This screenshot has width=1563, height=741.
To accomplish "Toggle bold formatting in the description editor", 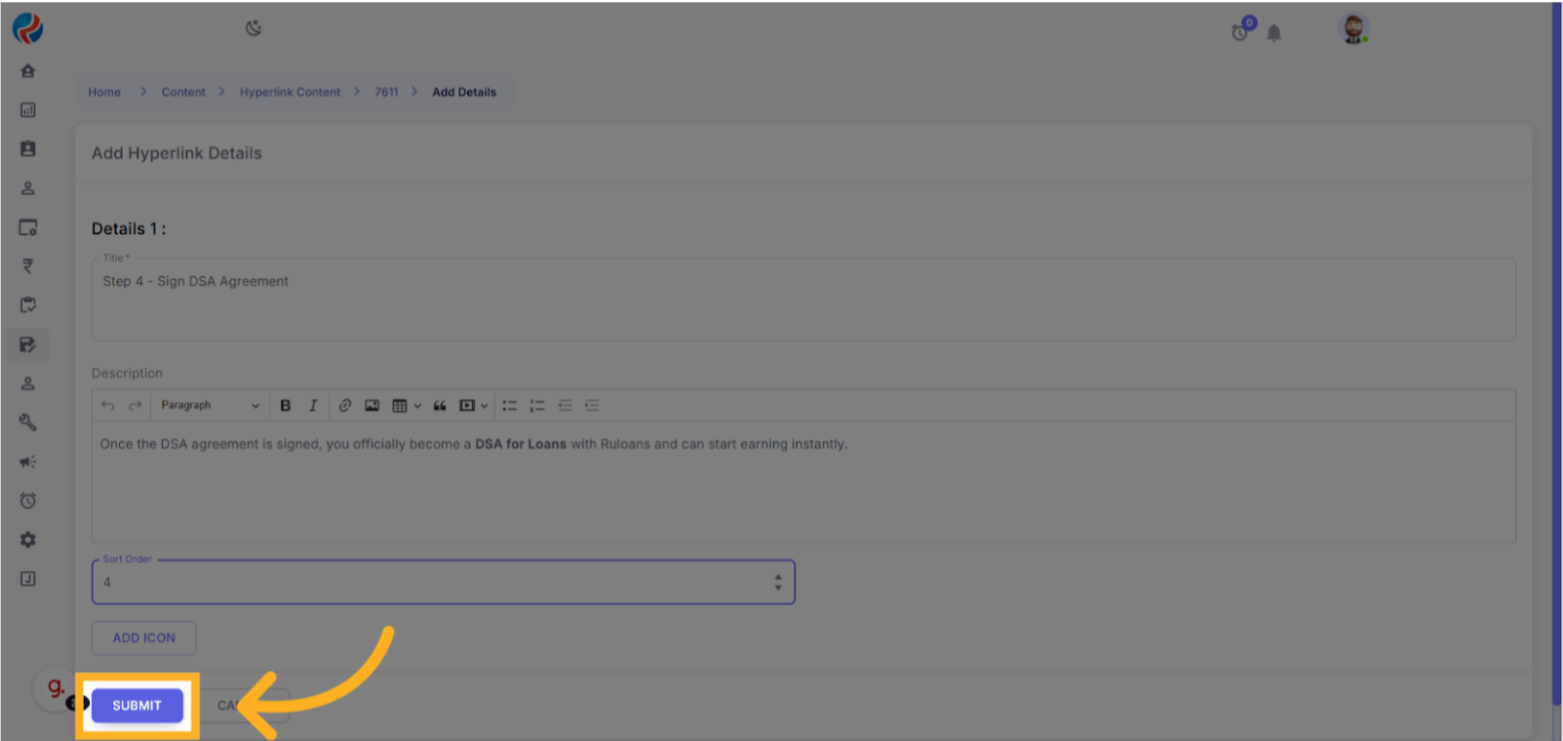I will coord(285,406).
